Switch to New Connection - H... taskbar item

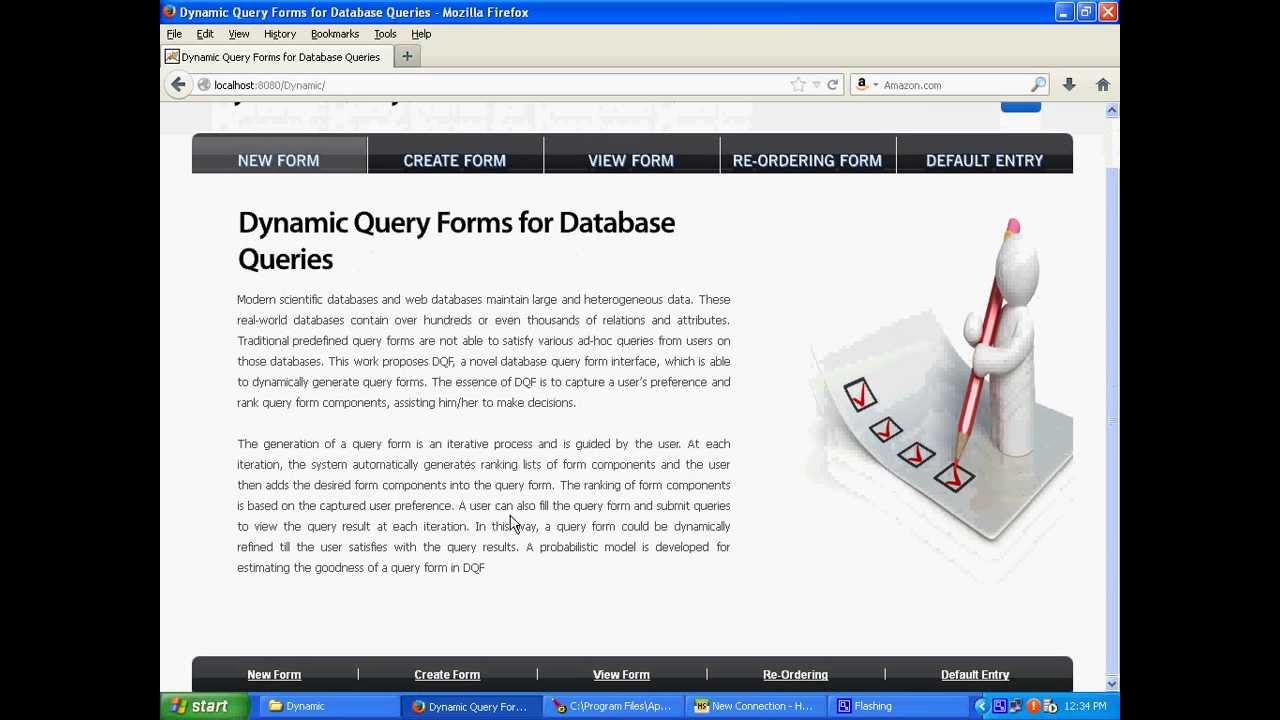point(756,706)
